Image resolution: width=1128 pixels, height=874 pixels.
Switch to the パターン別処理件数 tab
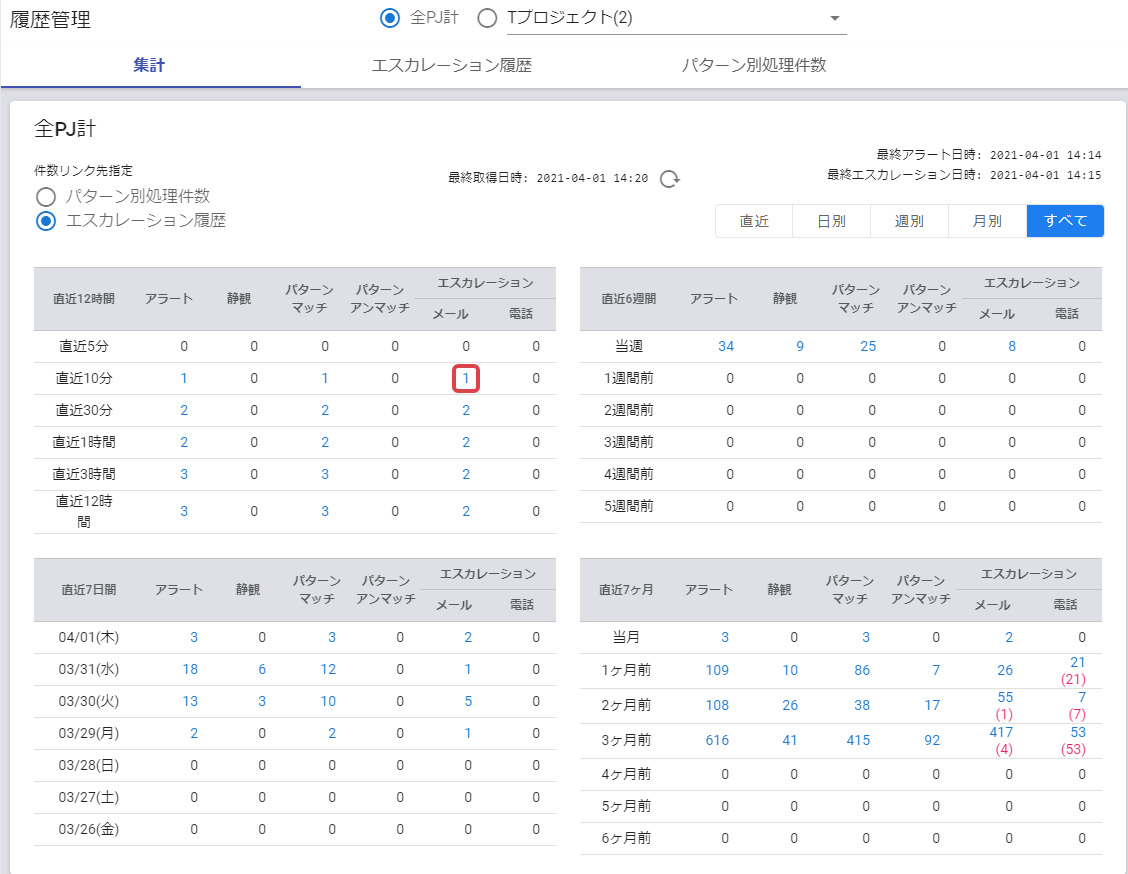[753, 65]
